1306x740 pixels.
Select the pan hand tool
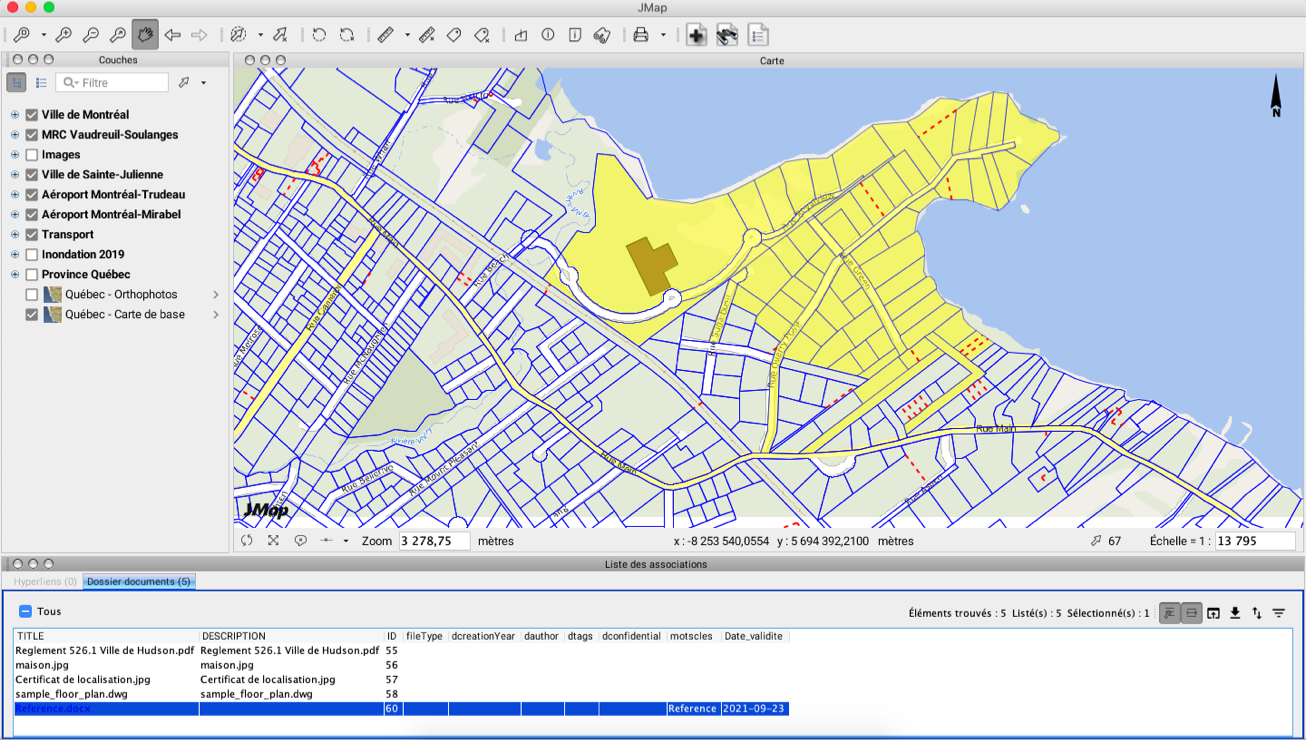coord(145,35)
